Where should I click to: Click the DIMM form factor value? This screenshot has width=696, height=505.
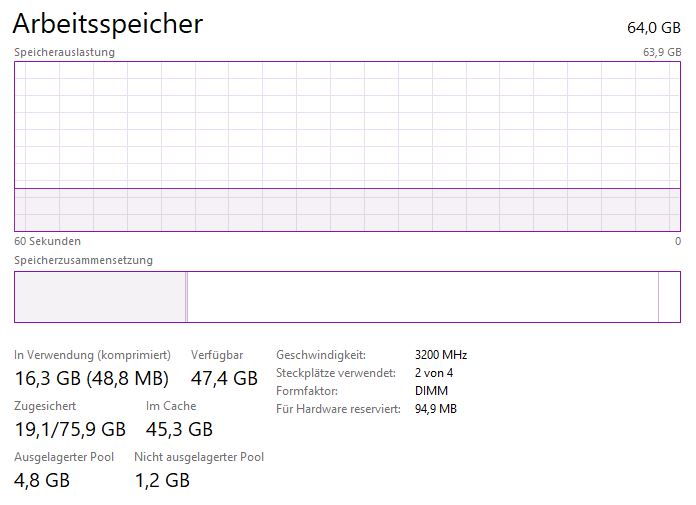[x=432, y=391]
